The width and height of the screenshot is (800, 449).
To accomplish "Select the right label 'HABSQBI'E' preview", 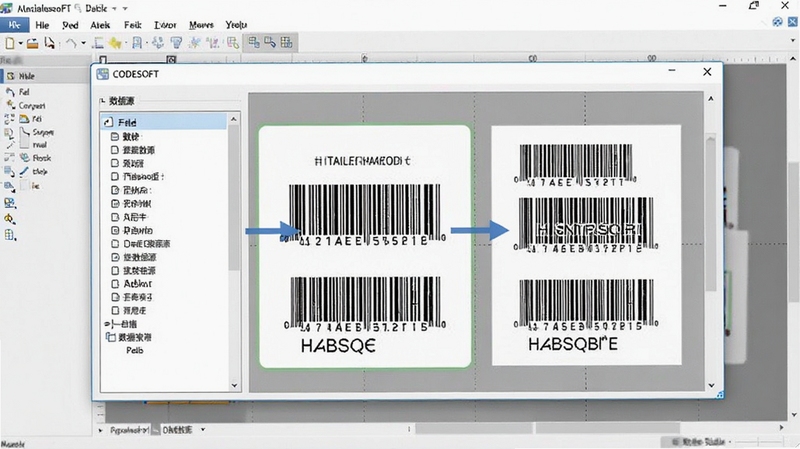I will (x=586, y=245).
